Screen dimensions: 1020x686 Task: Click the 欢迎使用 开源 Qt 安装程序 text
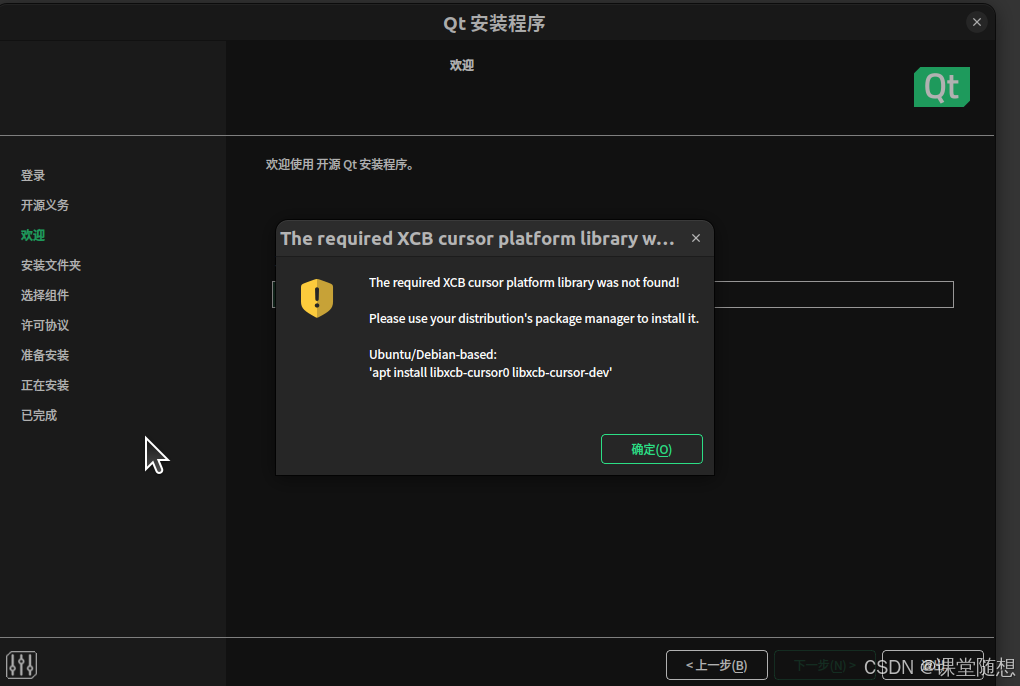click(x=340, y=165)
